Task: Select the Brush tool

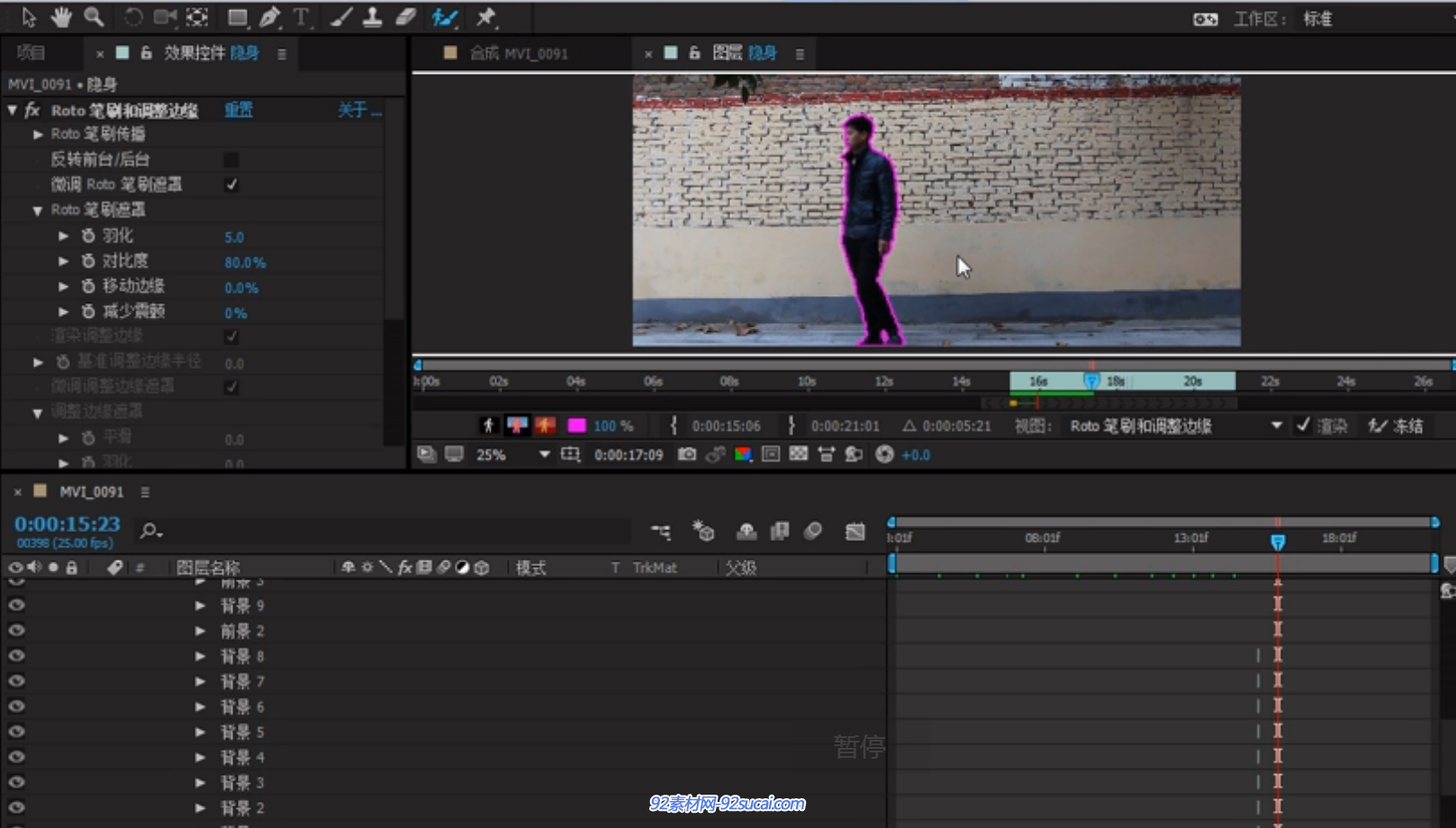Action: pos(341,17)
